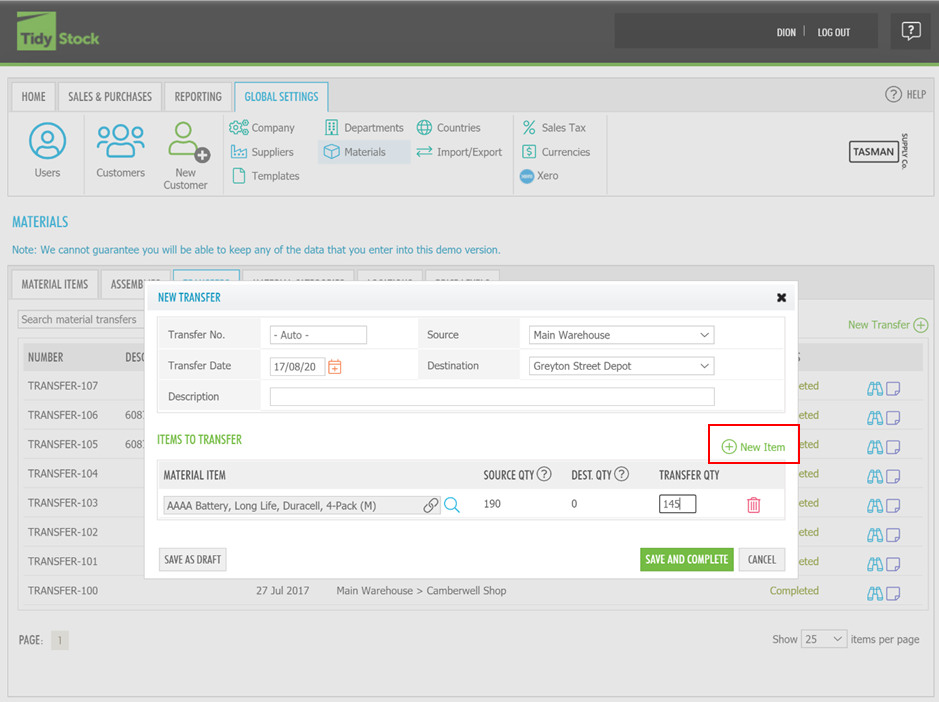Close the New Transfer dialog
Screen dimensions: 939x702
pyautogui.click(x=781, y=298)
